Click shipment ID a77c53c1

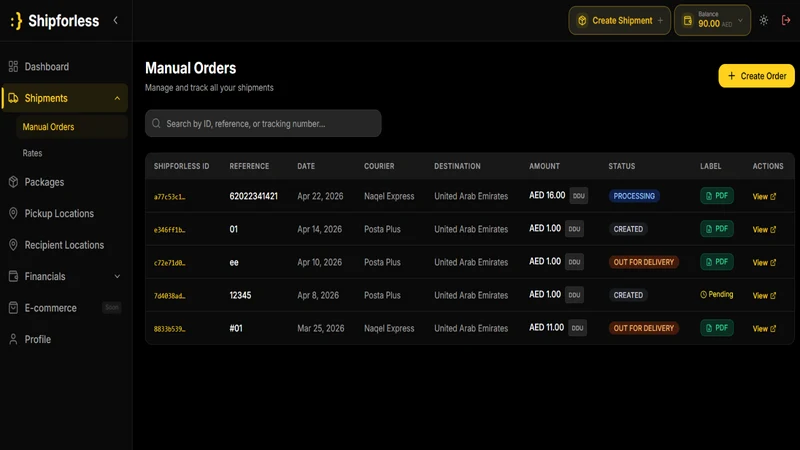pyautogui.click(x=169, y=197)
